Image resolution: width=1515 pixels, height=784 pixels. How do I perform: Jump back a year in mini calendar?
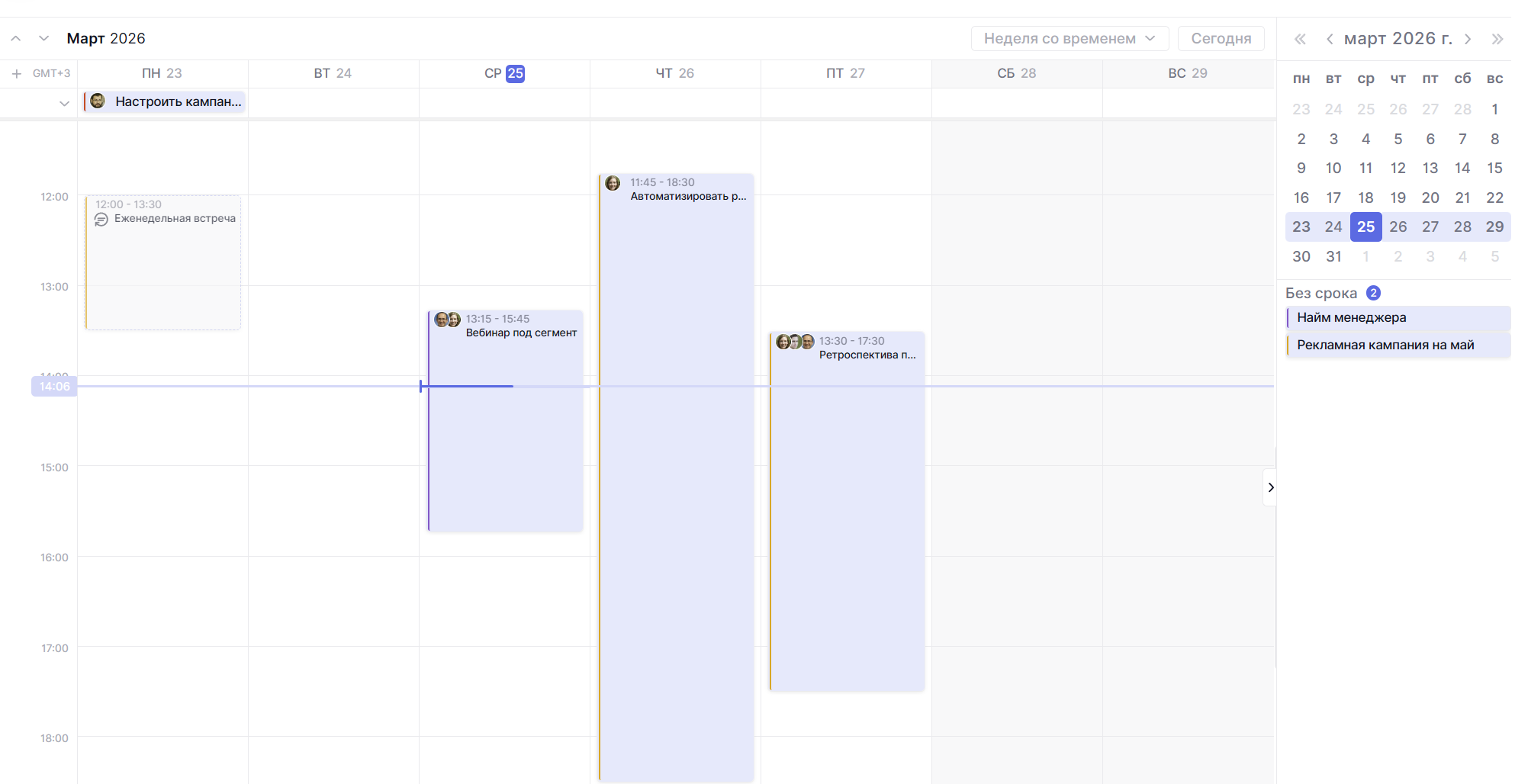[1300, 39]
